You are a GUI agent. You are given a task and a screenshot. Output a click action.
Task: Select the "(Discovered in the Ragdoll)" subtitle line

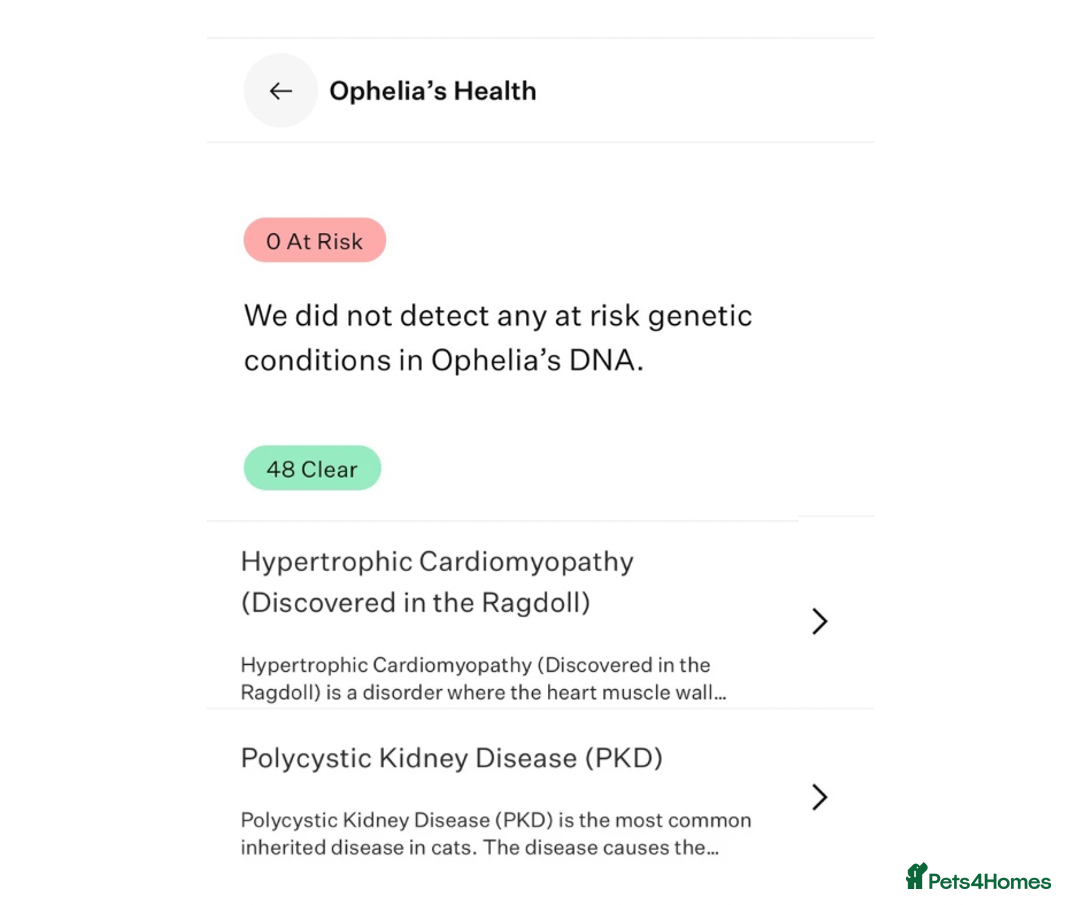tap(415, 604)
